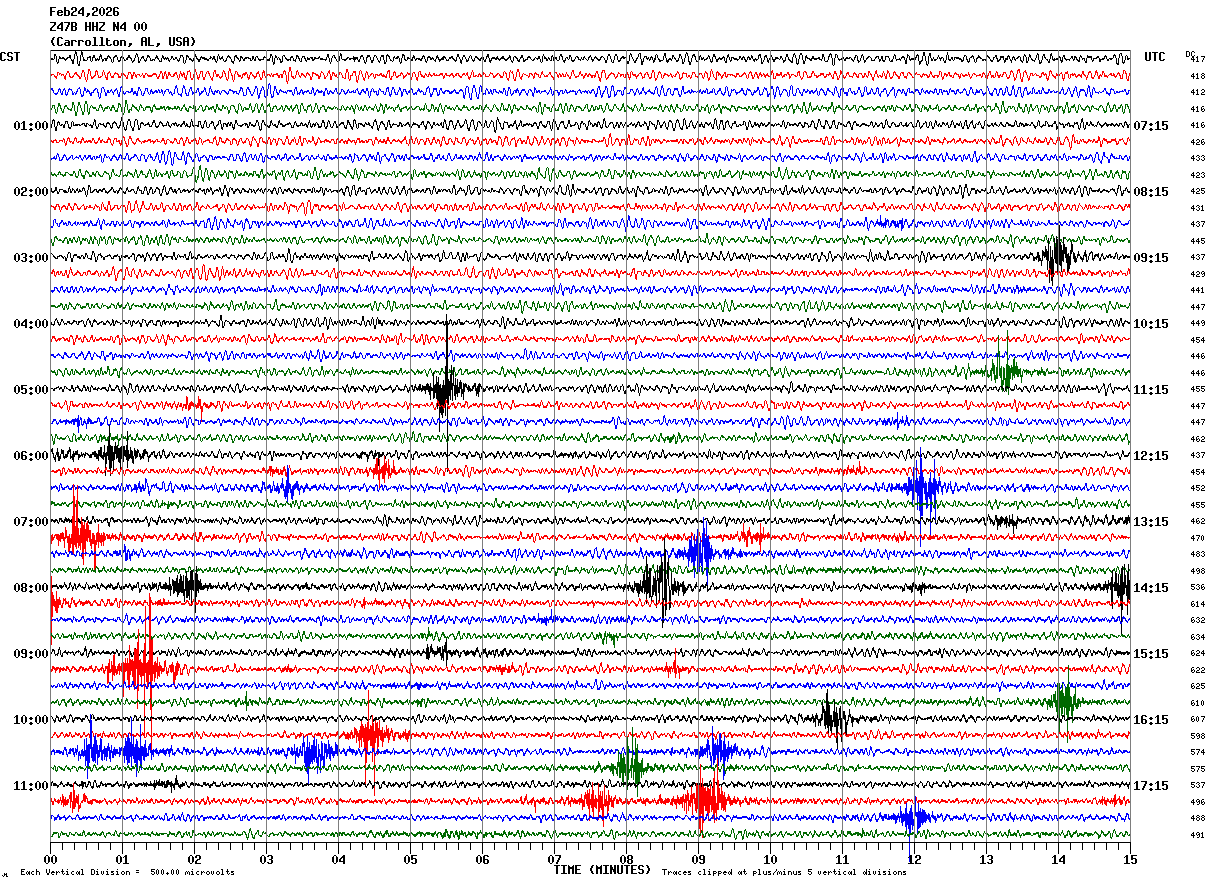1210x886 pixels.
Task: Click green burst below 04:00 near minute 13
Action: pos(1003,371)
